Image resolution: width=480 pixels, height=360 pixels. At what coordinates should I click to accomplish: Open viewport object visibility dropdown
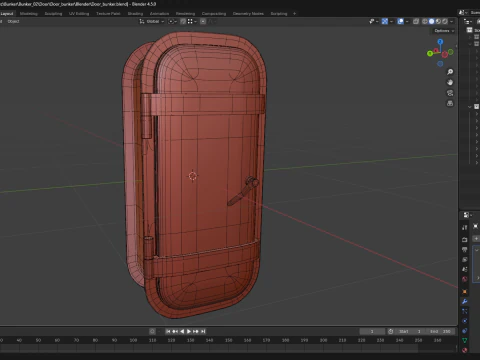pyautogui.click(x=373, y=21)
